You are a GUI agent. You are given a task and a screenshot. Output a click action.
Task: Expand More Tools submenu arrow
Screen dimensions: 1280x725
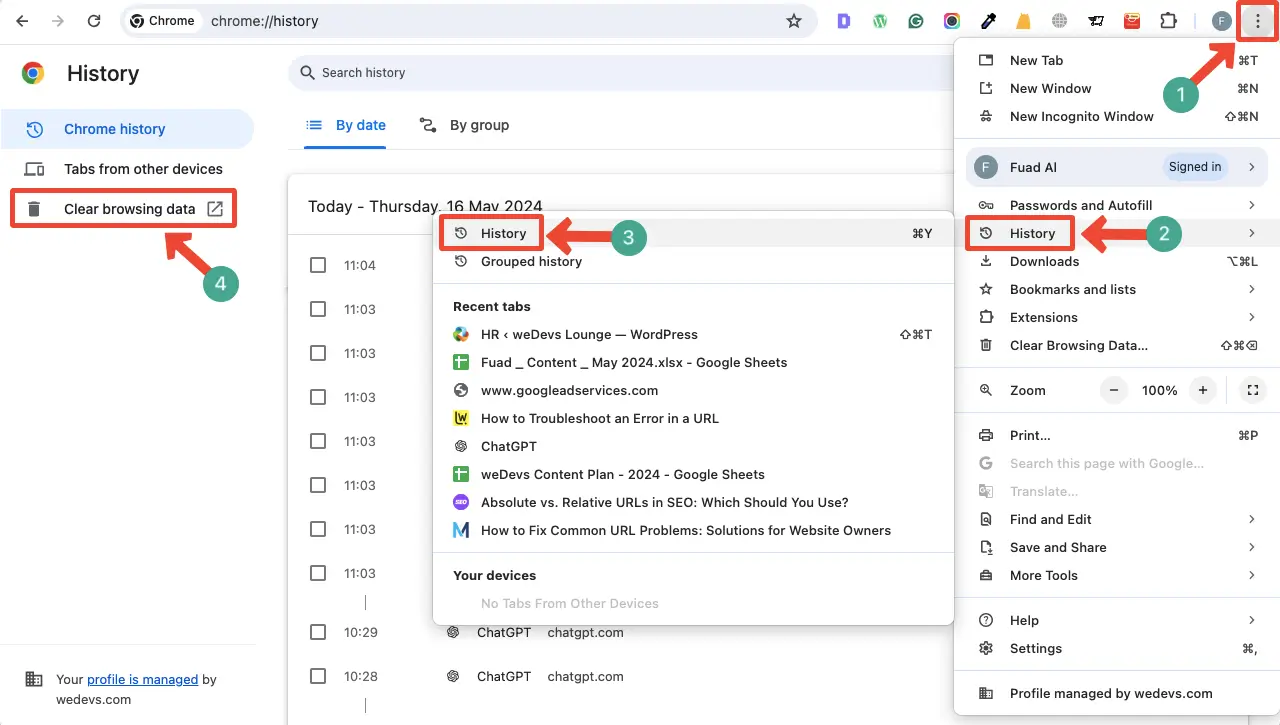pyautogui.click(x=1251, y=575)
